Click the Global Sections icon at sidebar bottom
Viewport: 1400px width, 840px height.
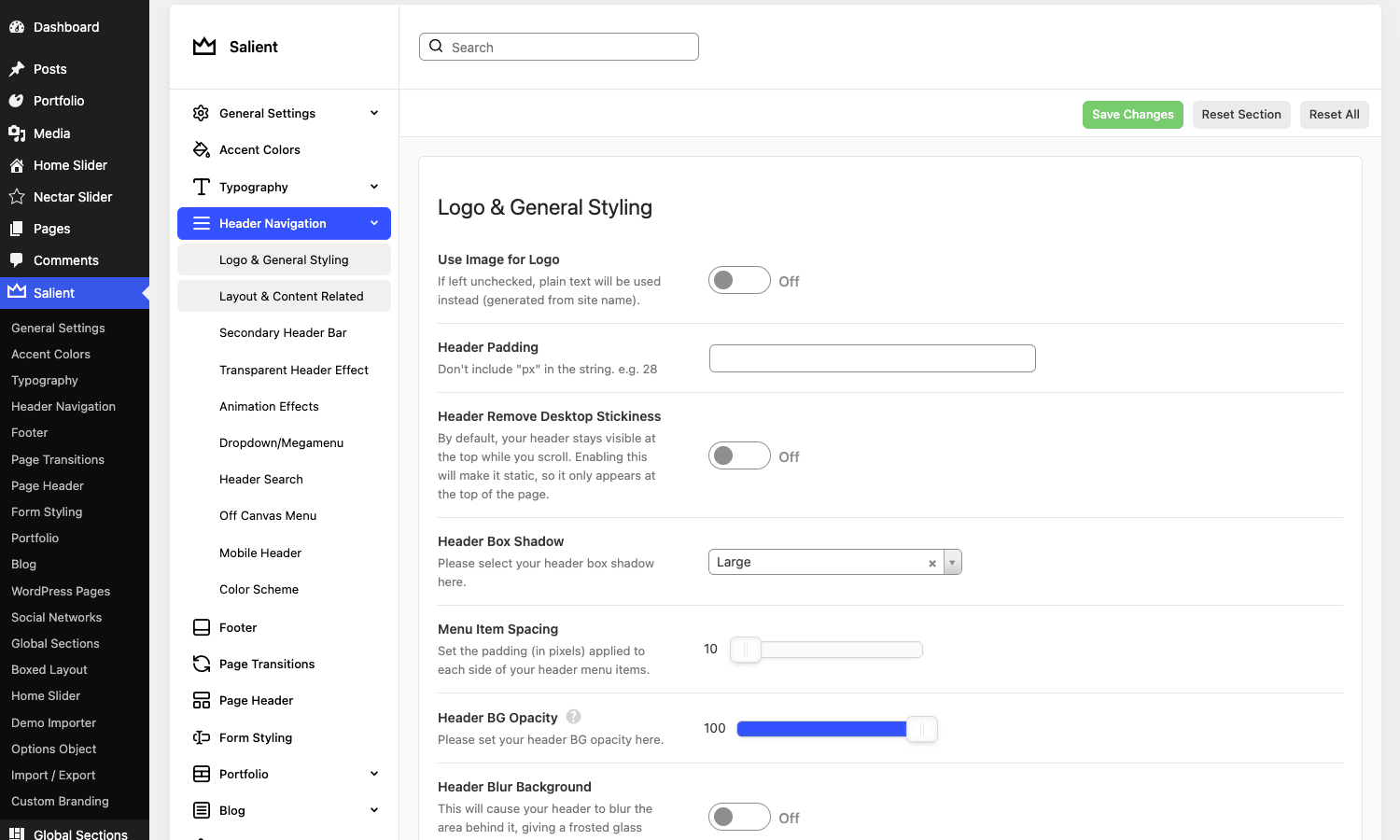pyautogui.click(x=16, y=833)
